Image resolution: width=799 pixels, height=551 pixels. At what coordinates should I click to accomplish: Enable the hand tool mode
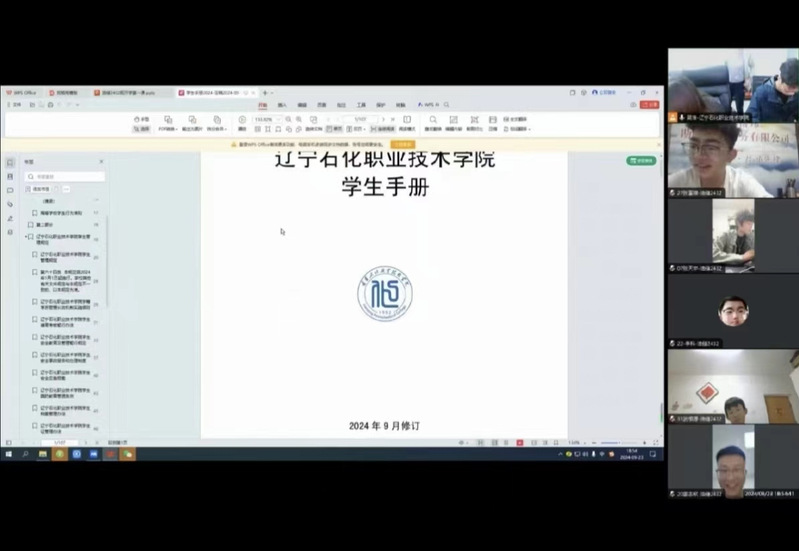[142, 119]
